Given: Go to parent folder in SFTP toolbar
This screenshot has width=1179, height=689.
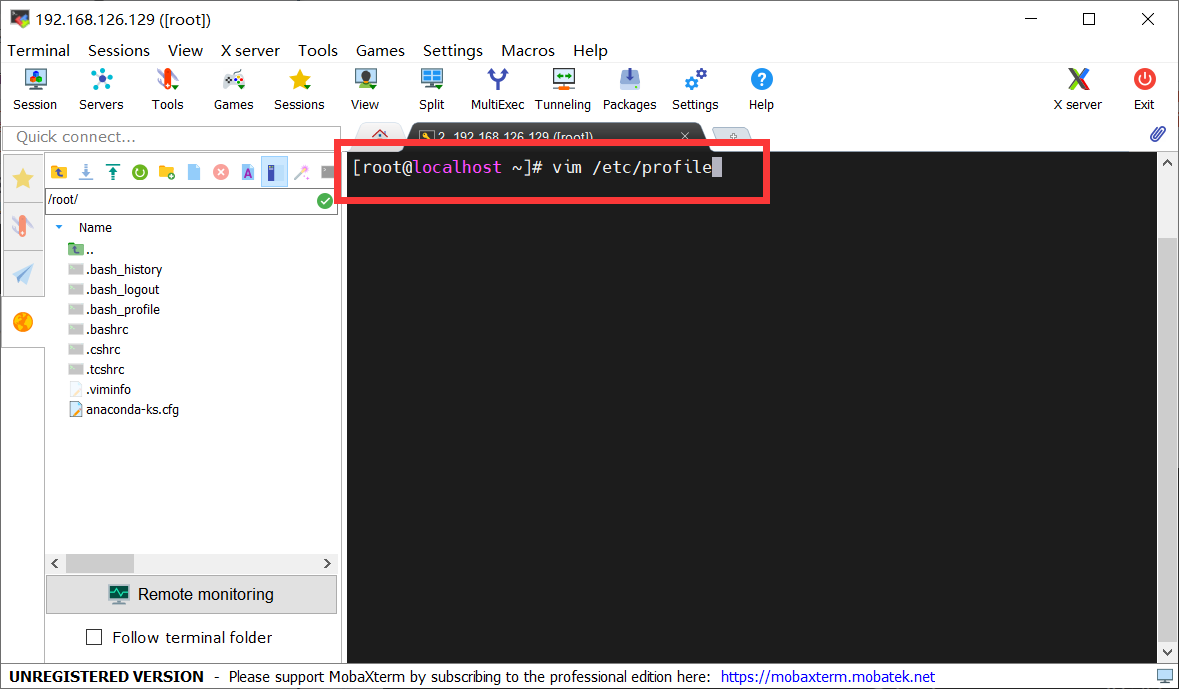Looking at the screenshot, I should 59,172.
